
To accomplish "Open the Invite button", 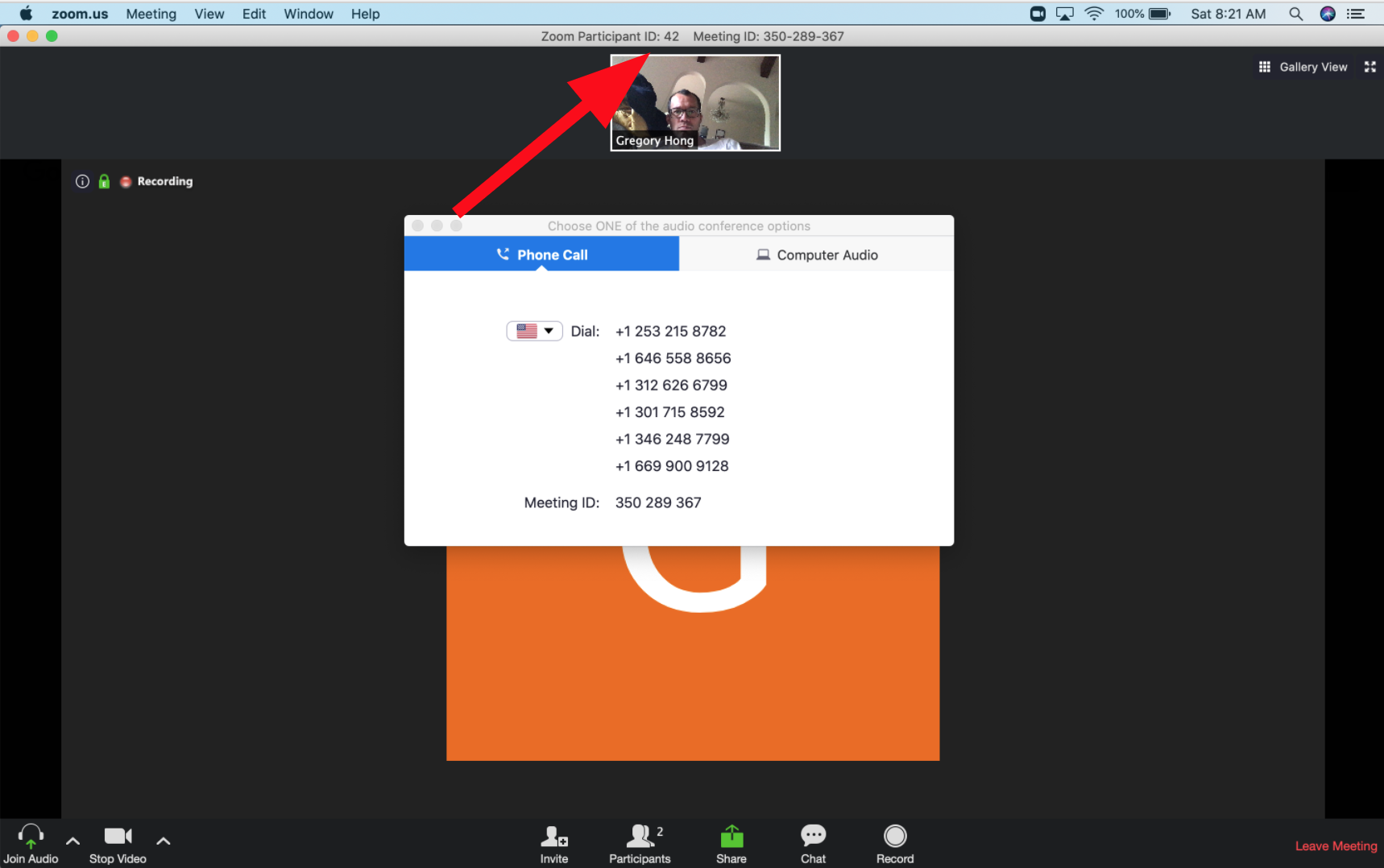I will 554,844.
